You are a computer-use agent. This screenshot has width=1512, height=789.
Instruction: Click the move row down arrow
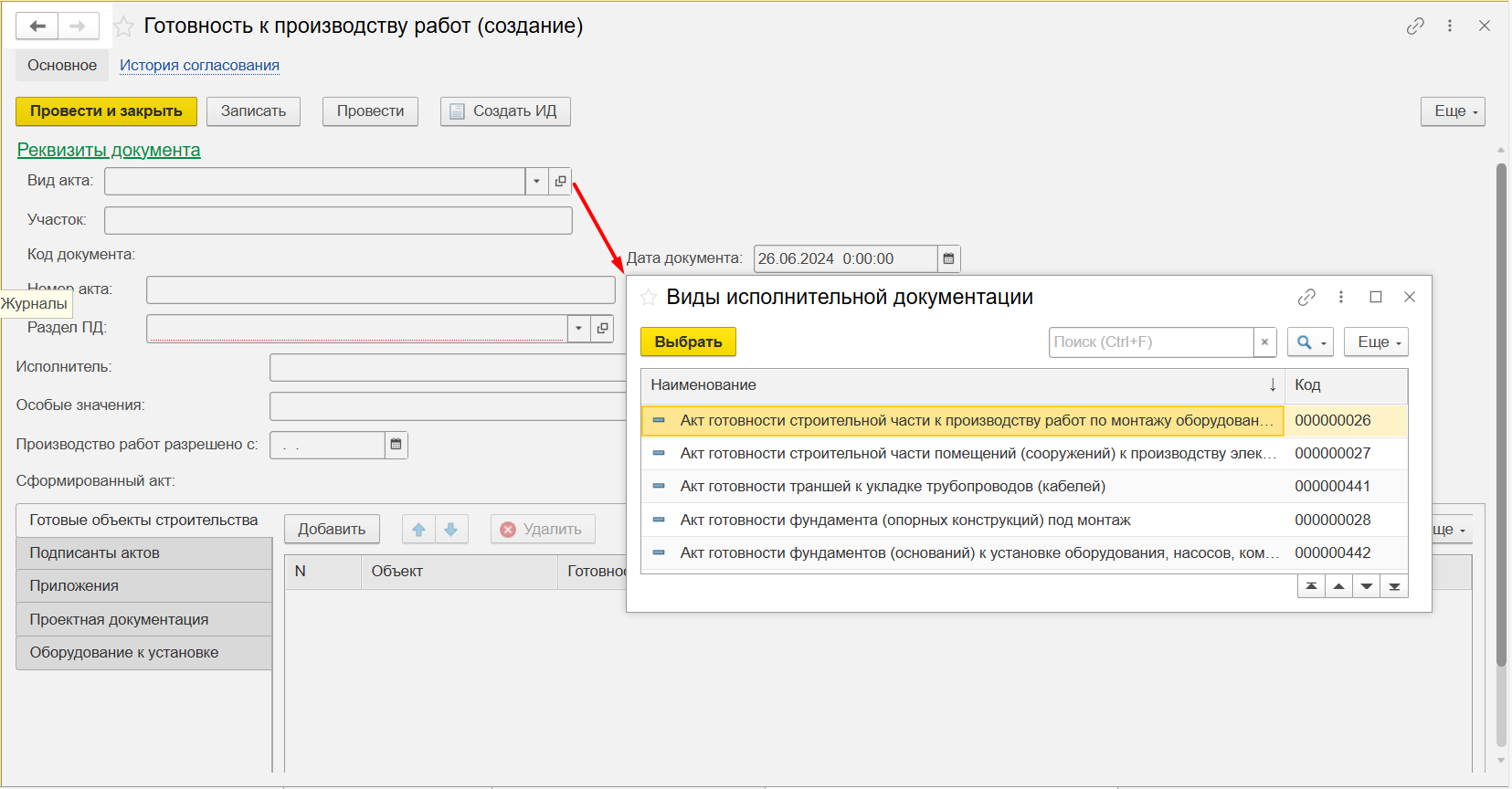tap(451, 530)
